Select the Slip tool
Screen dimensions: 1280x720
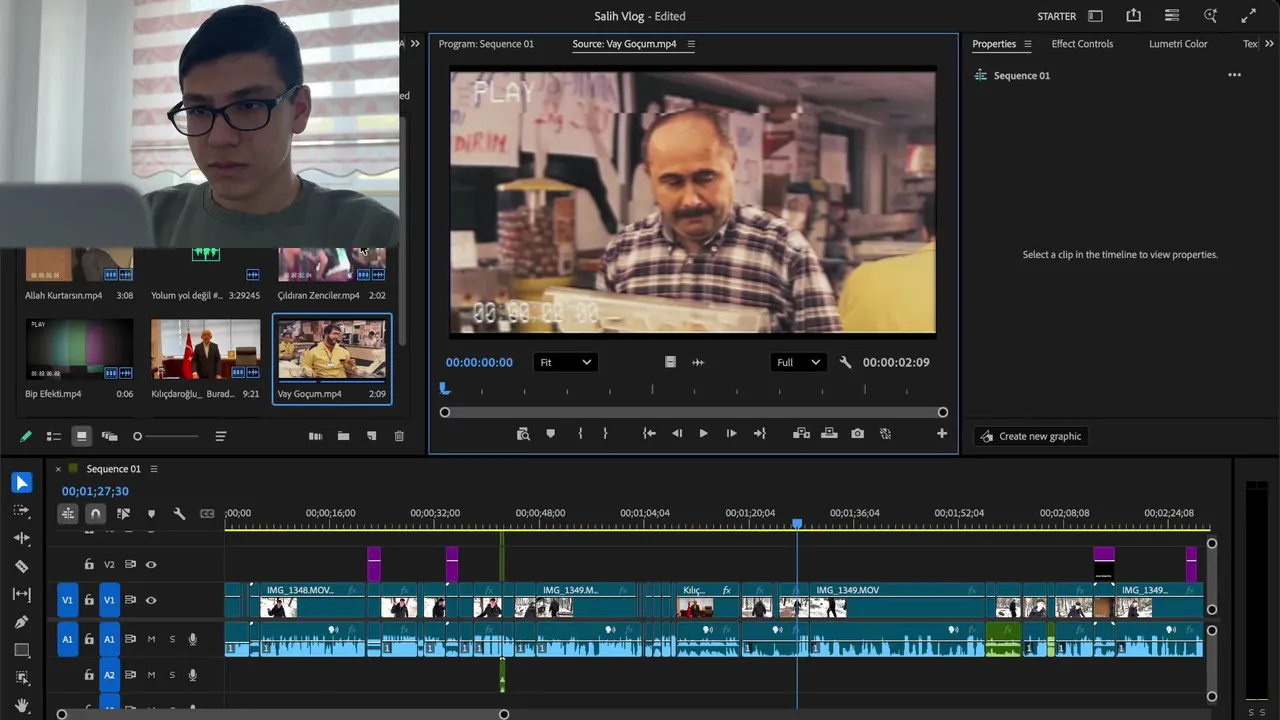[22, 594]
